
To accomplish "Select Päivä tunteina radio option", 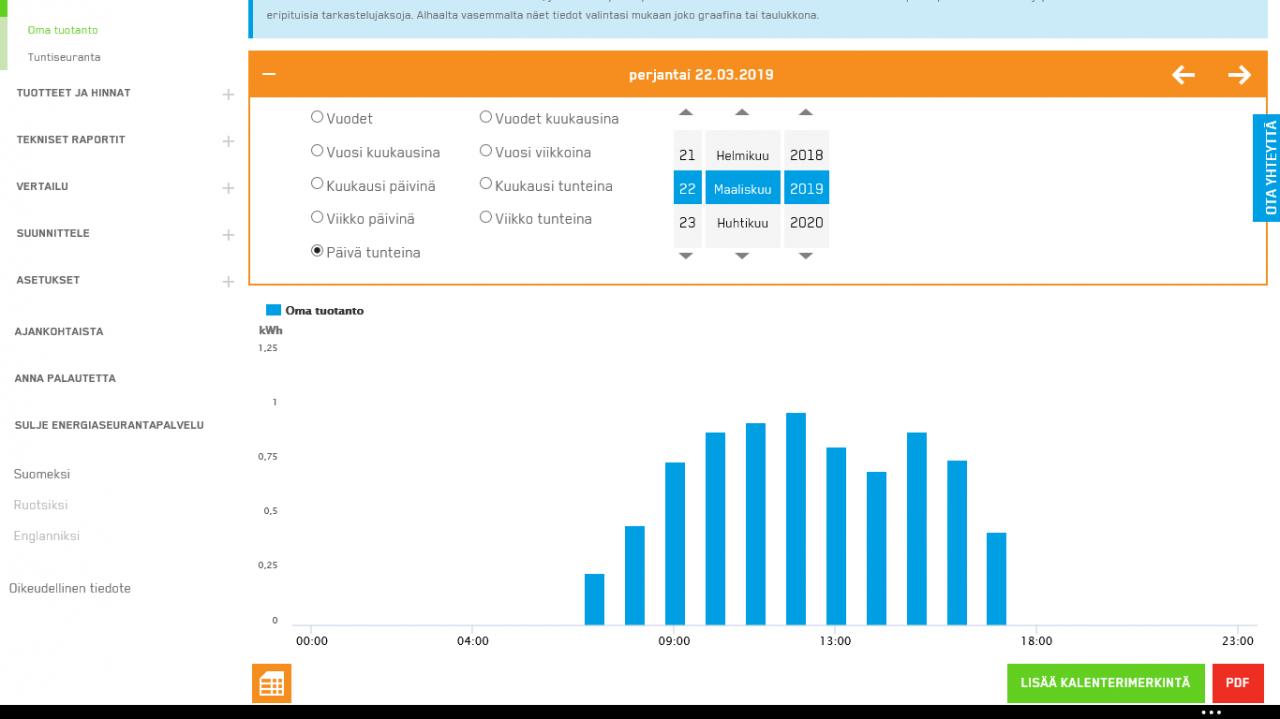I will [x=317, y=251].
